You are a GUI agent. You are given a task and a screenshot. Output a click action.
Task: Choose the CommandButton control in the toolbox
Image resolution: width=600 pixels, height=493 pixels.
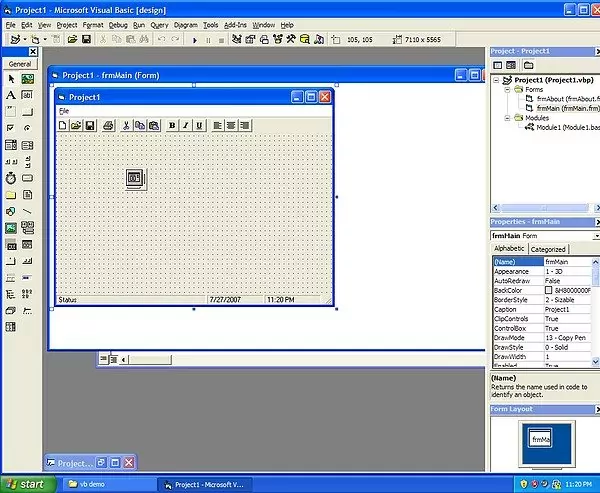pos(27,112)
